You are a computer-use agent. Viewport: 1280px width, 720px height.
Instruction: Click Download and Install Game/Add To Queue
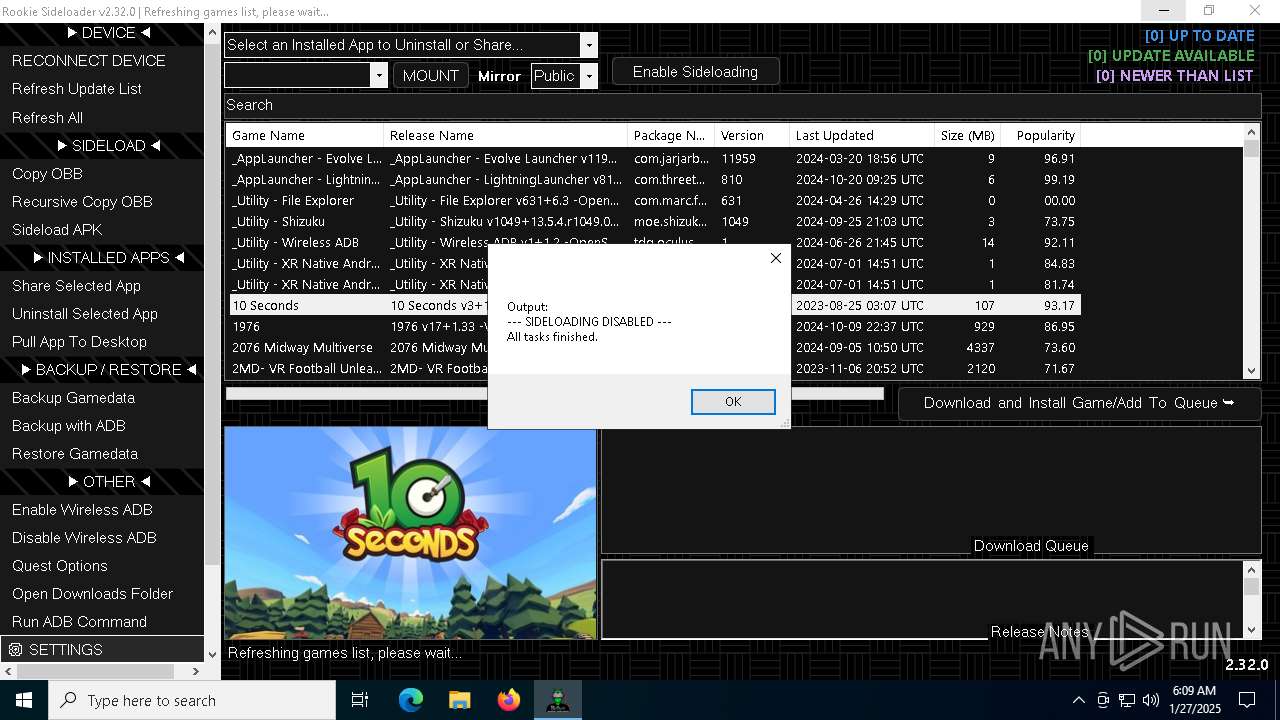1079,403
